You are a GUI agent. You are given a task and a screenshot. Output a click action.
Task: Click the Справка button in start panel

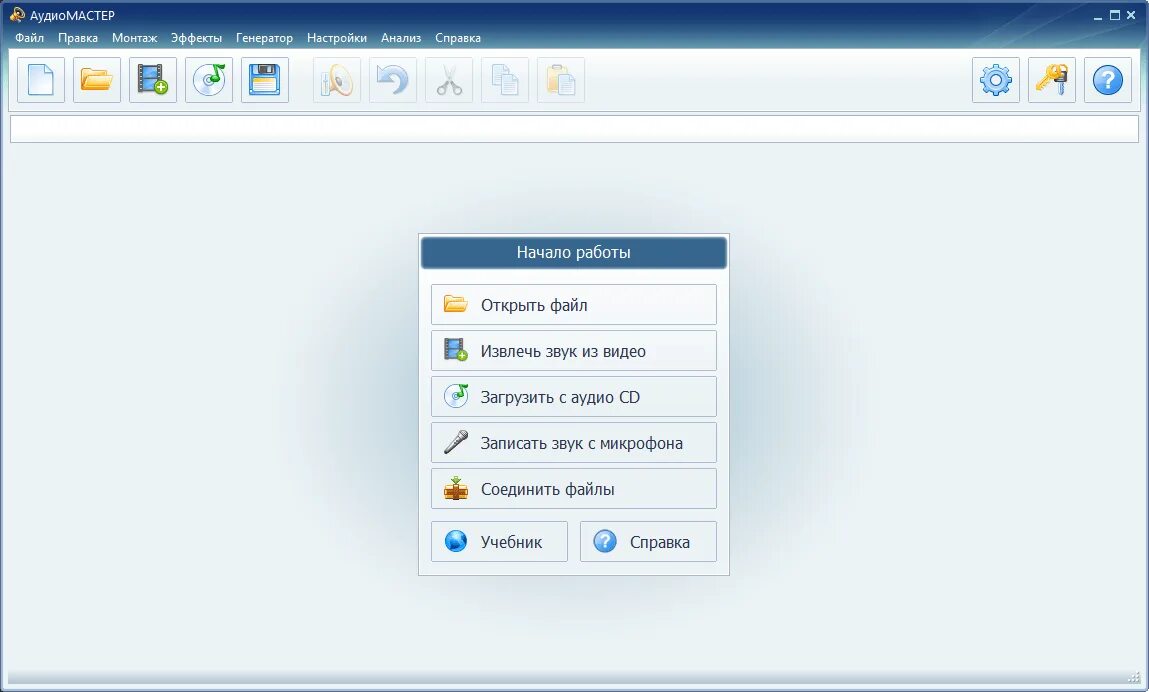tap(649, 542)
